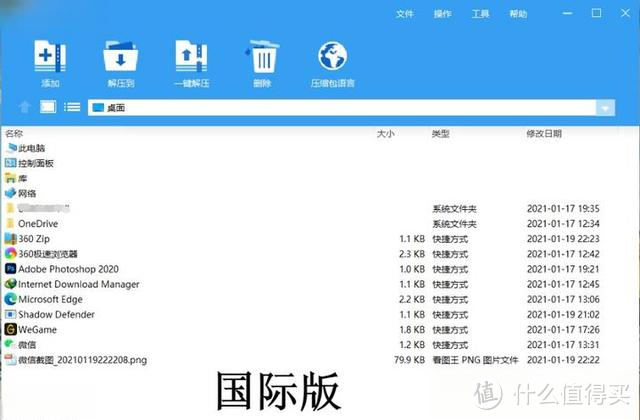This screenshot has width=640, height=420.
Task: Click the 一键解压 one-click extract icon
Action: click(191, 56)
